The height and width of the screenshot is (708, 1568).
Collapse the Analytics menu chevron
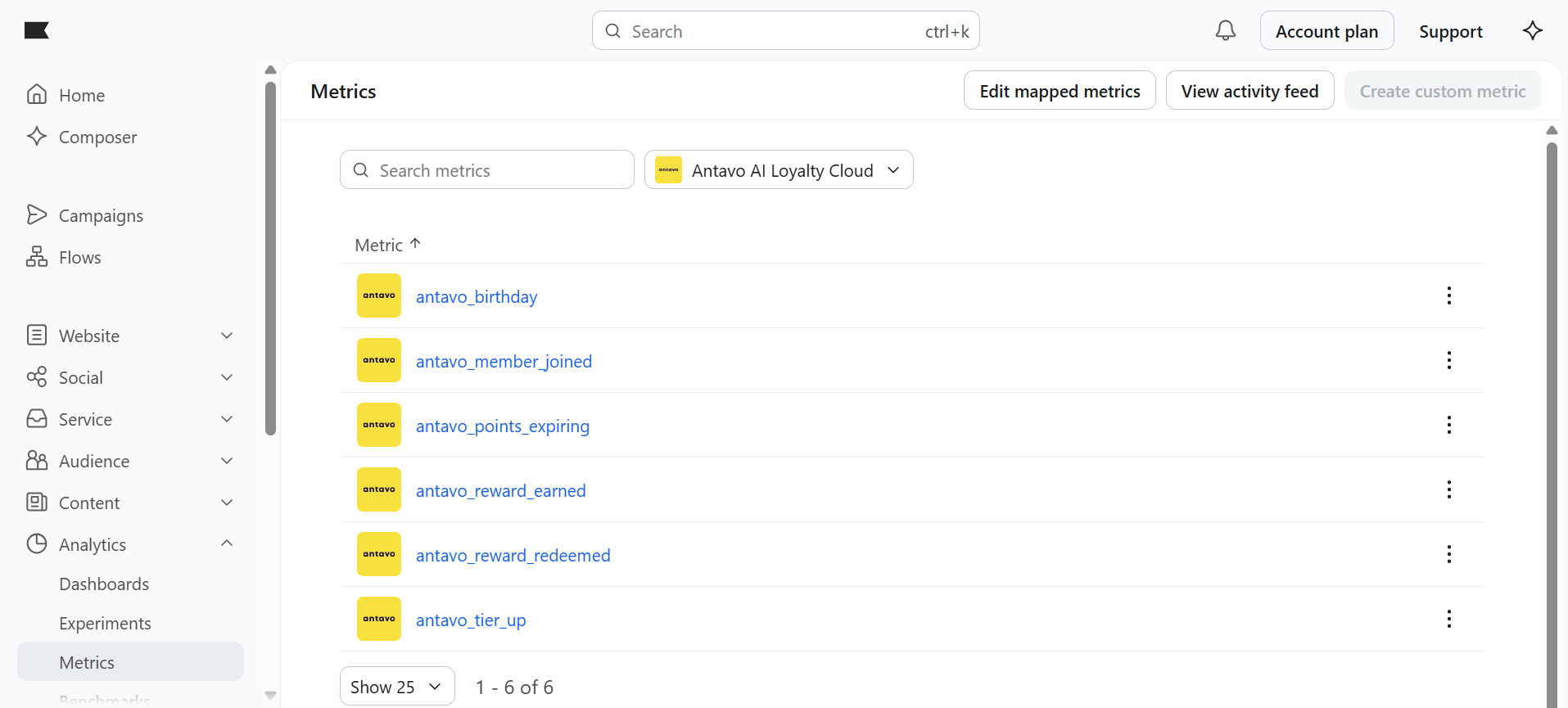click(x=228, y=543)
